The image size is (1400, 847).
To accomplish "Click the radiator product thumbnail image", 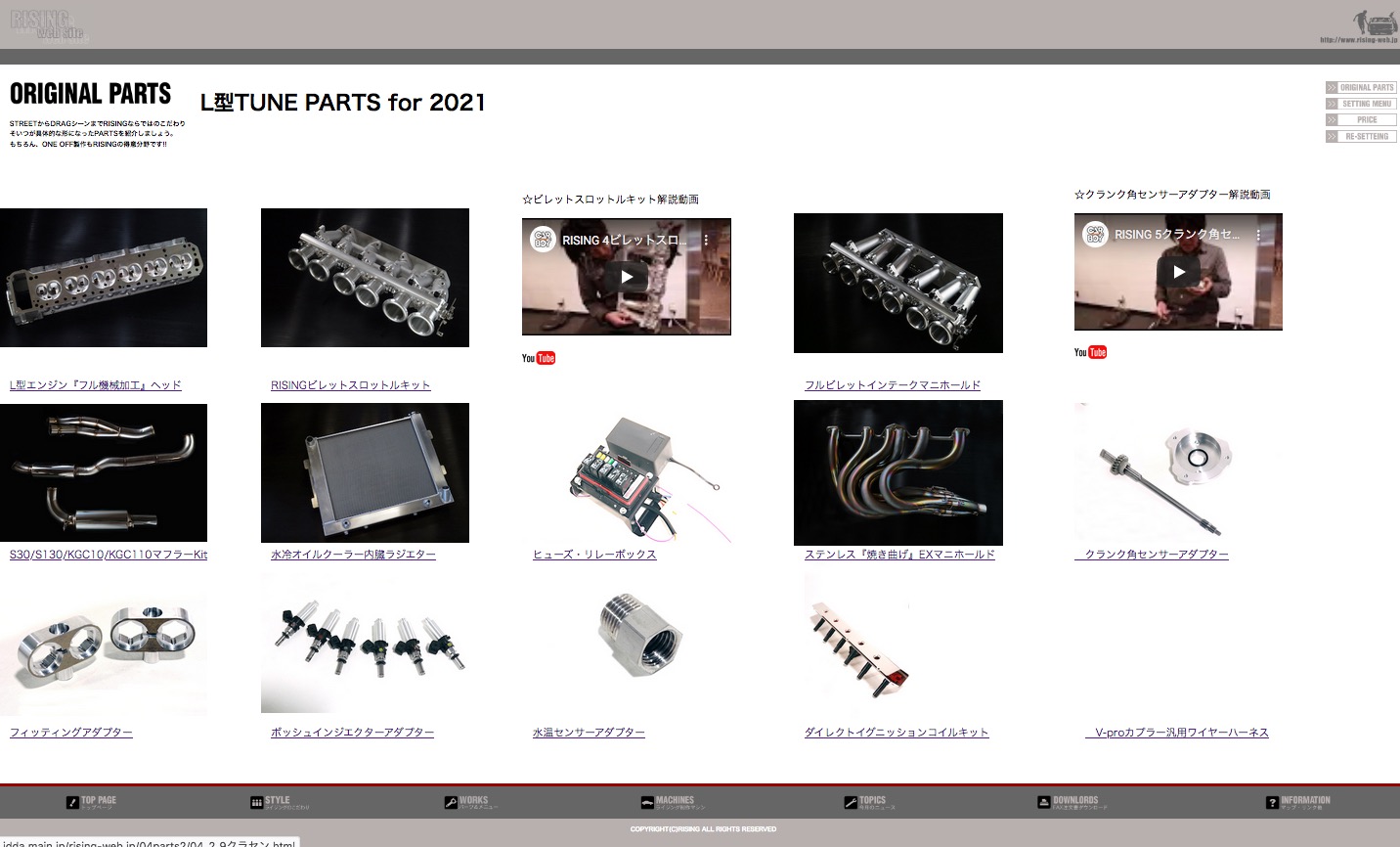I will click(x=365, y=472).
